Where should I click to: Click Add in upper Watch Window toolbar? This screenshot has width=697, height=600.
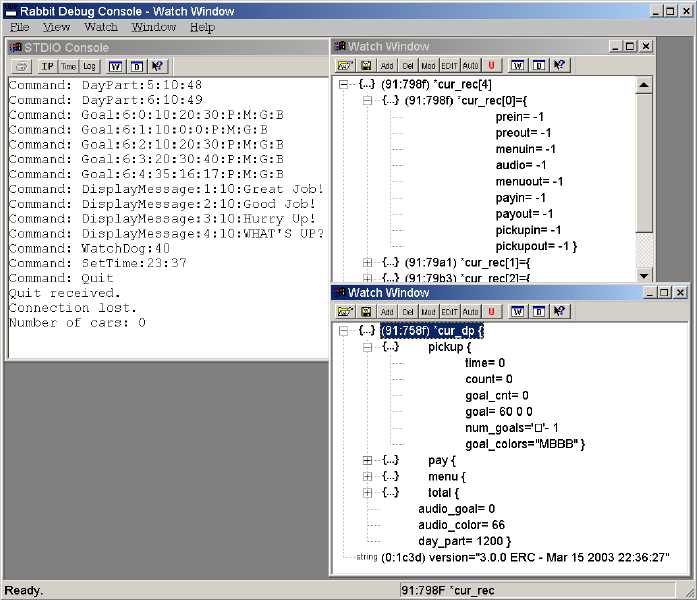tap(387, 66)
